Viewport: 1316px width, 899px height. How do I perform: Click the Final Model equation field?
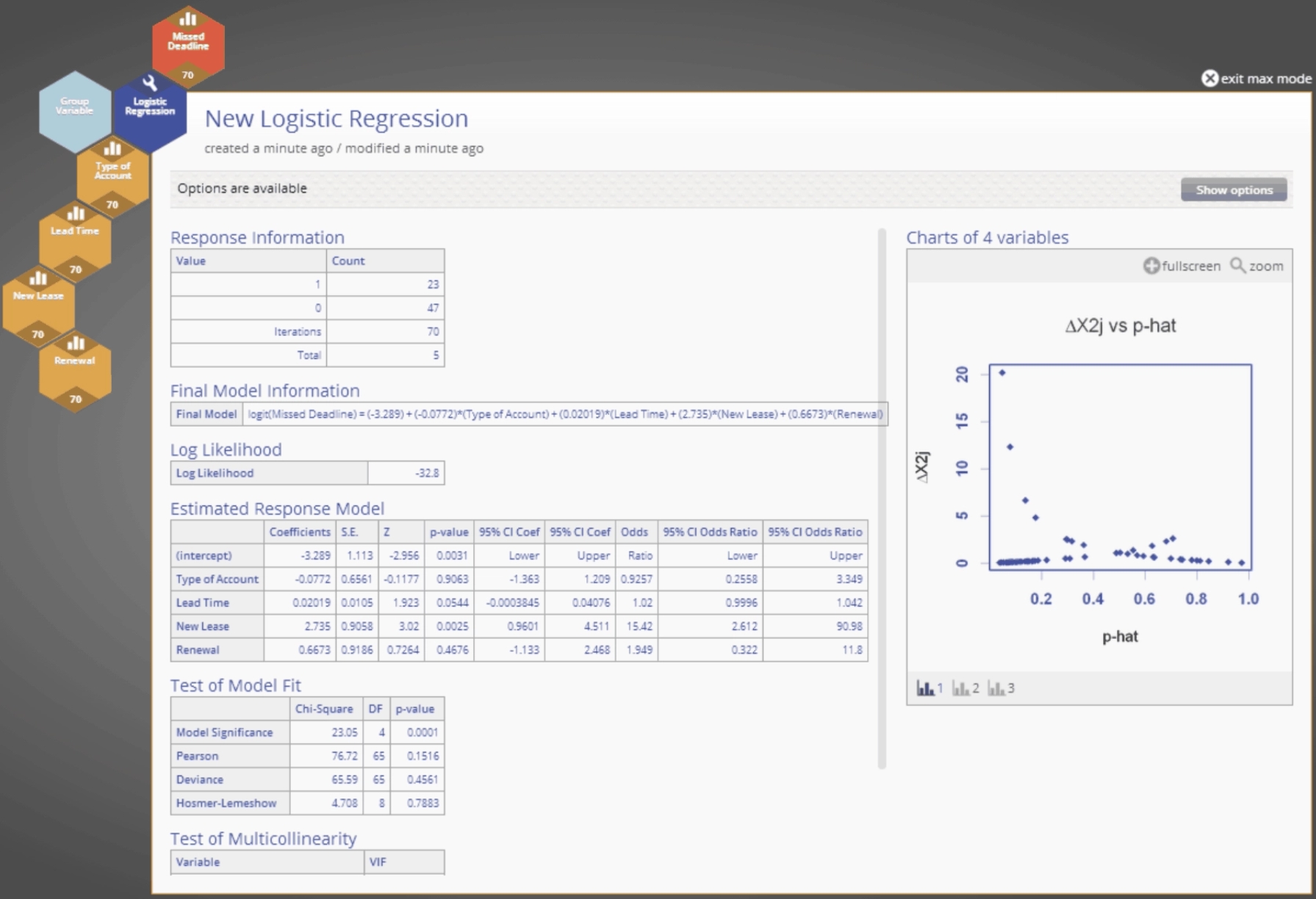pyautogui.click(x=565, y=414)
